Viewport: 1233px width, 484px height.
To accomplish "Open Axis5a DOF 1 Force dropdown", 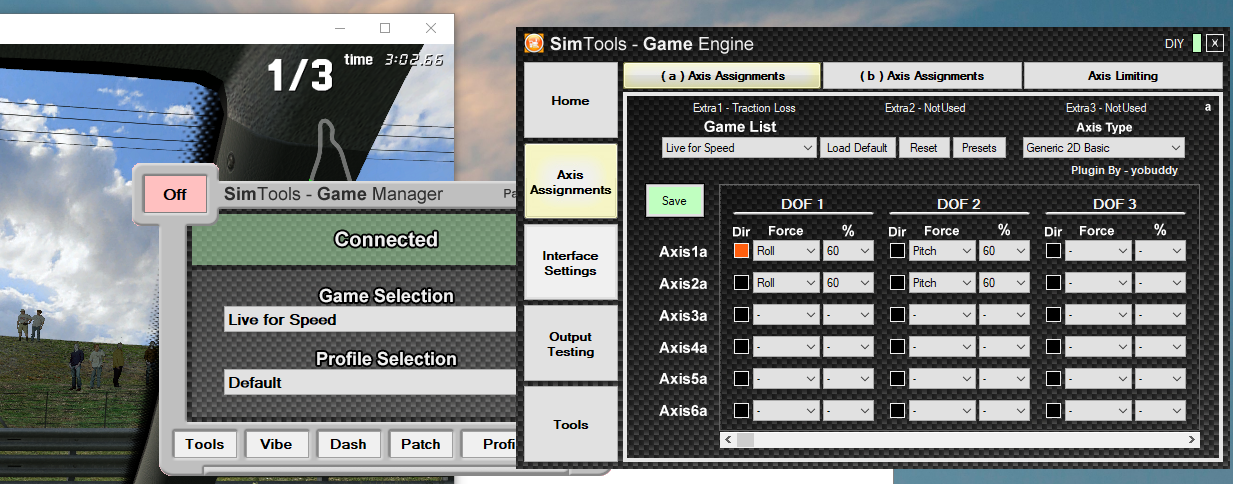I will click(x=786, y=379).
